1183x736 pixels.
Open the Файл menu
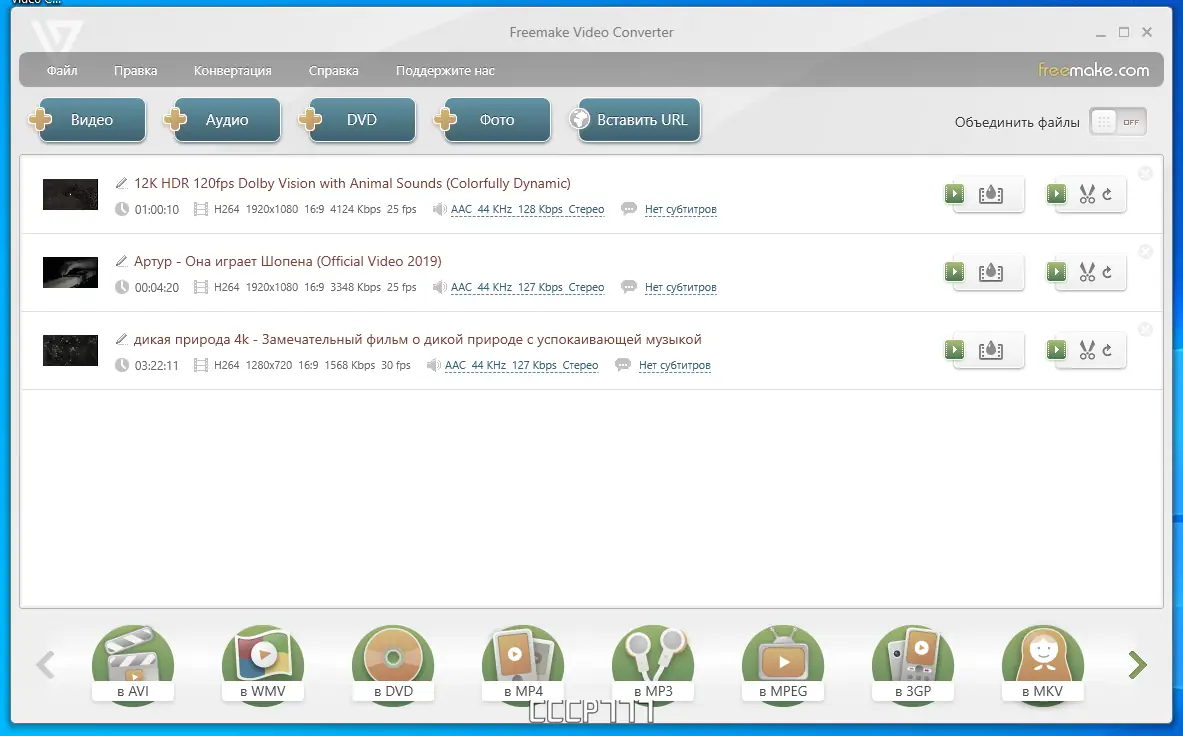(62, 70)
